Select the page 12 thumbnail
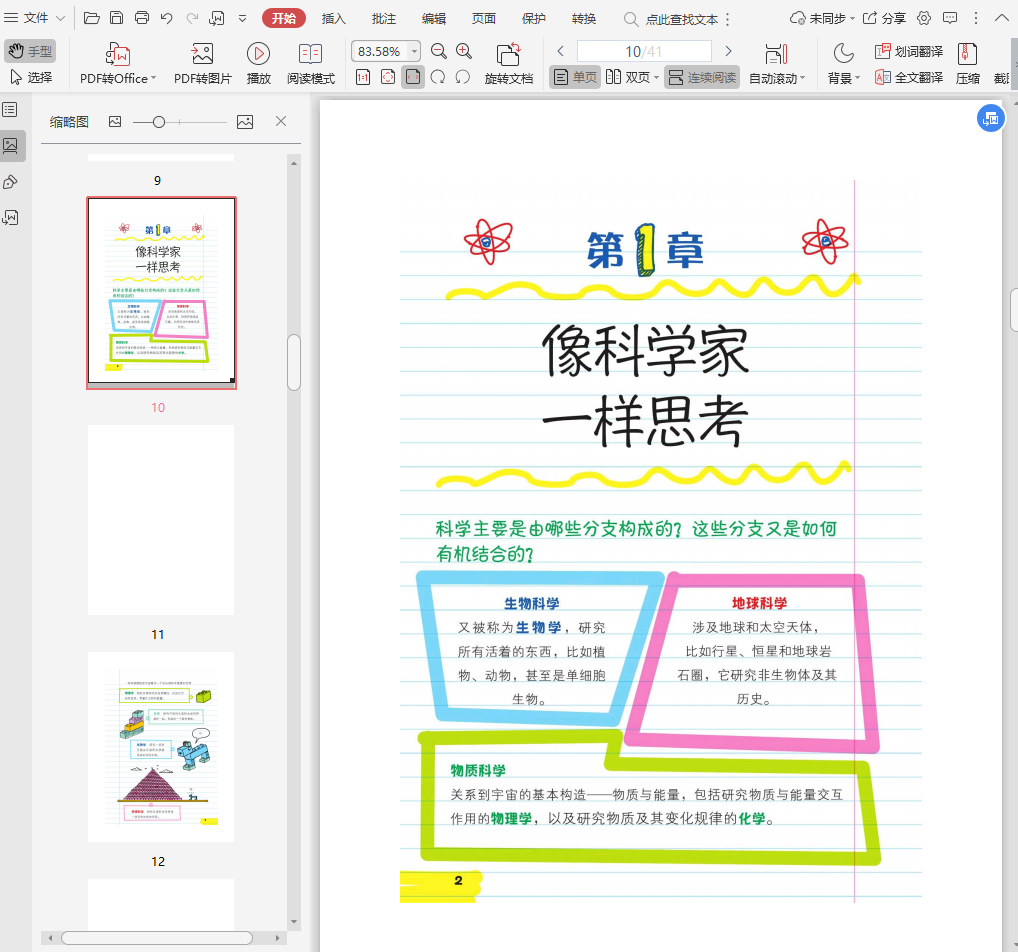 [x=161, y=747]
